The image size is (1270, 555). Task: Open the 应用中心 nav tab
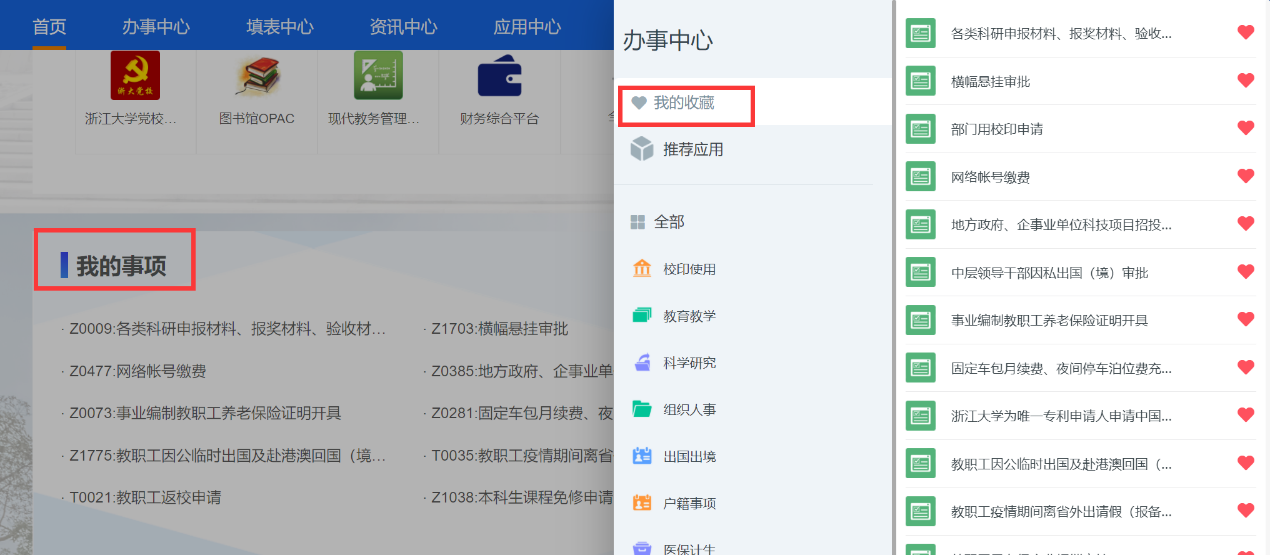pyautogui.click(x=527, y=26)
